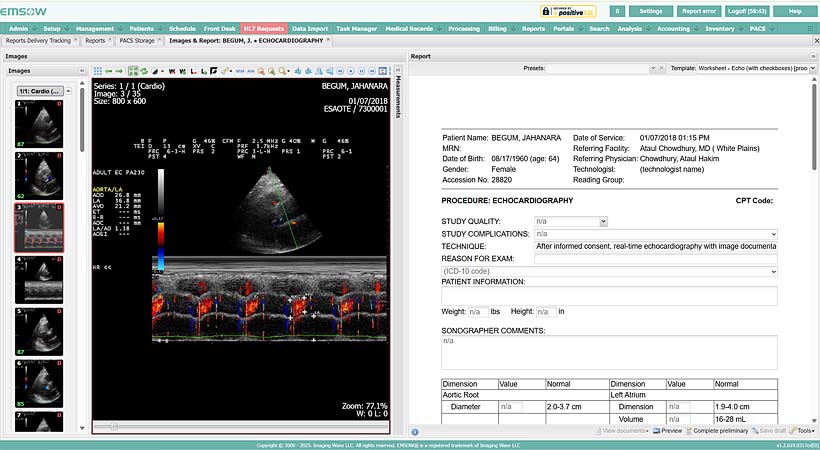Click the grid layout icon in image toolbar
The height and width of the screenshot is (450, 820).
(x=97, y=71)
